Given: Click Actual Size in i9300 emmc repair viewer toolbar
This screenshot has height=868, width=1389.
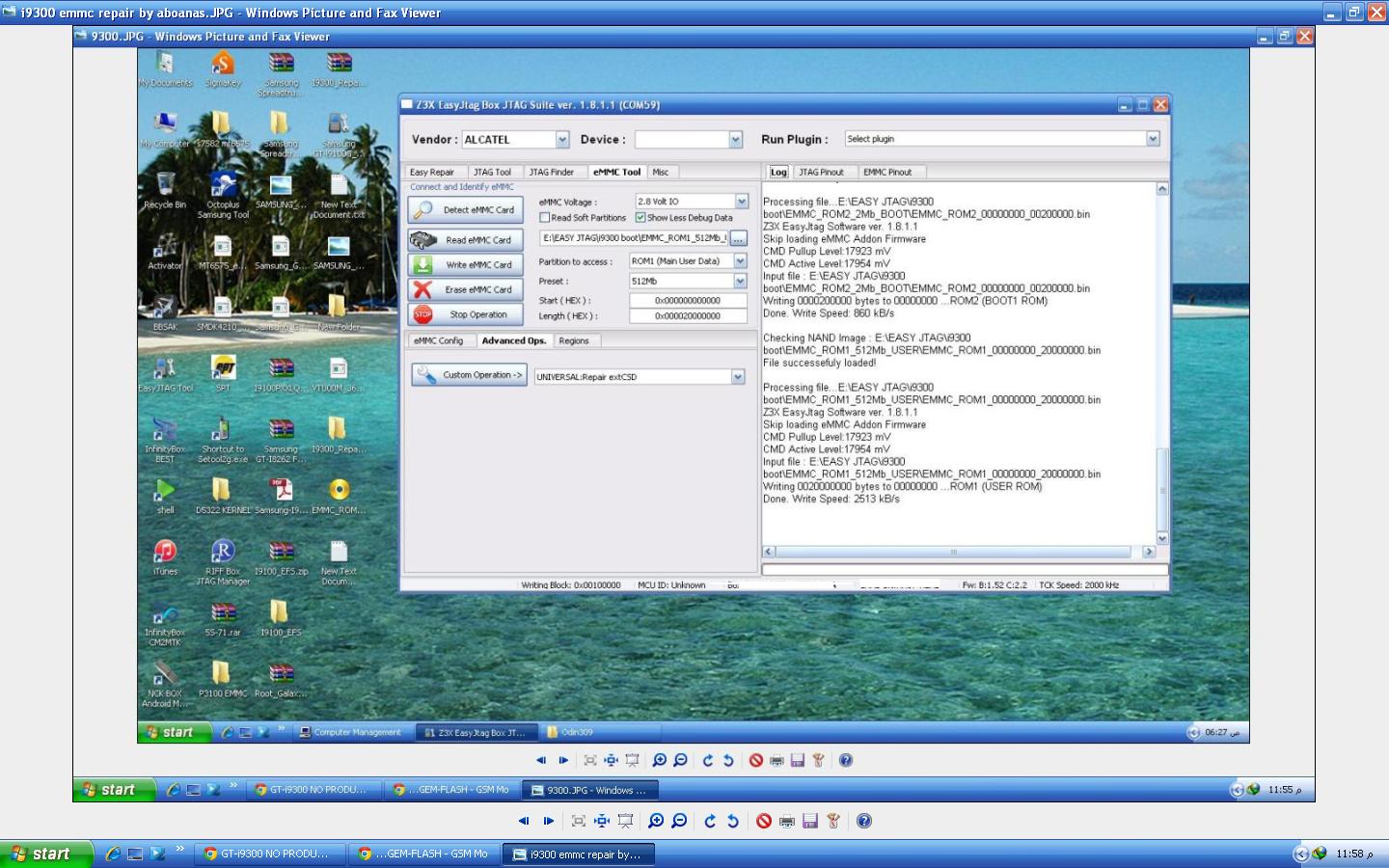Looking at the screenshot, I should [602, 821].
